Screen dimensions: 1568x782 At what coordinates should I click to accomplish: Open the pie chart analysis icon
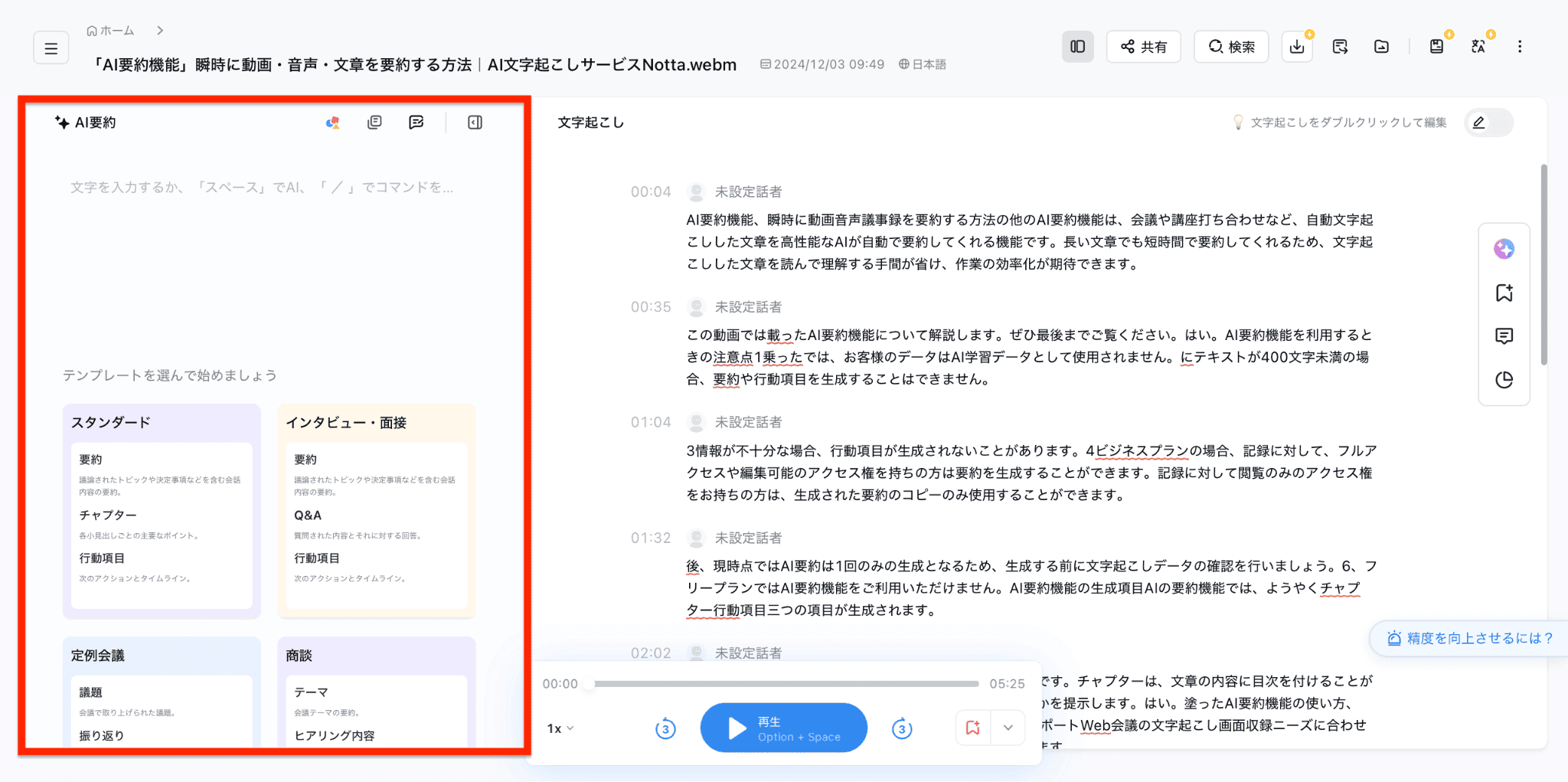1504,380
